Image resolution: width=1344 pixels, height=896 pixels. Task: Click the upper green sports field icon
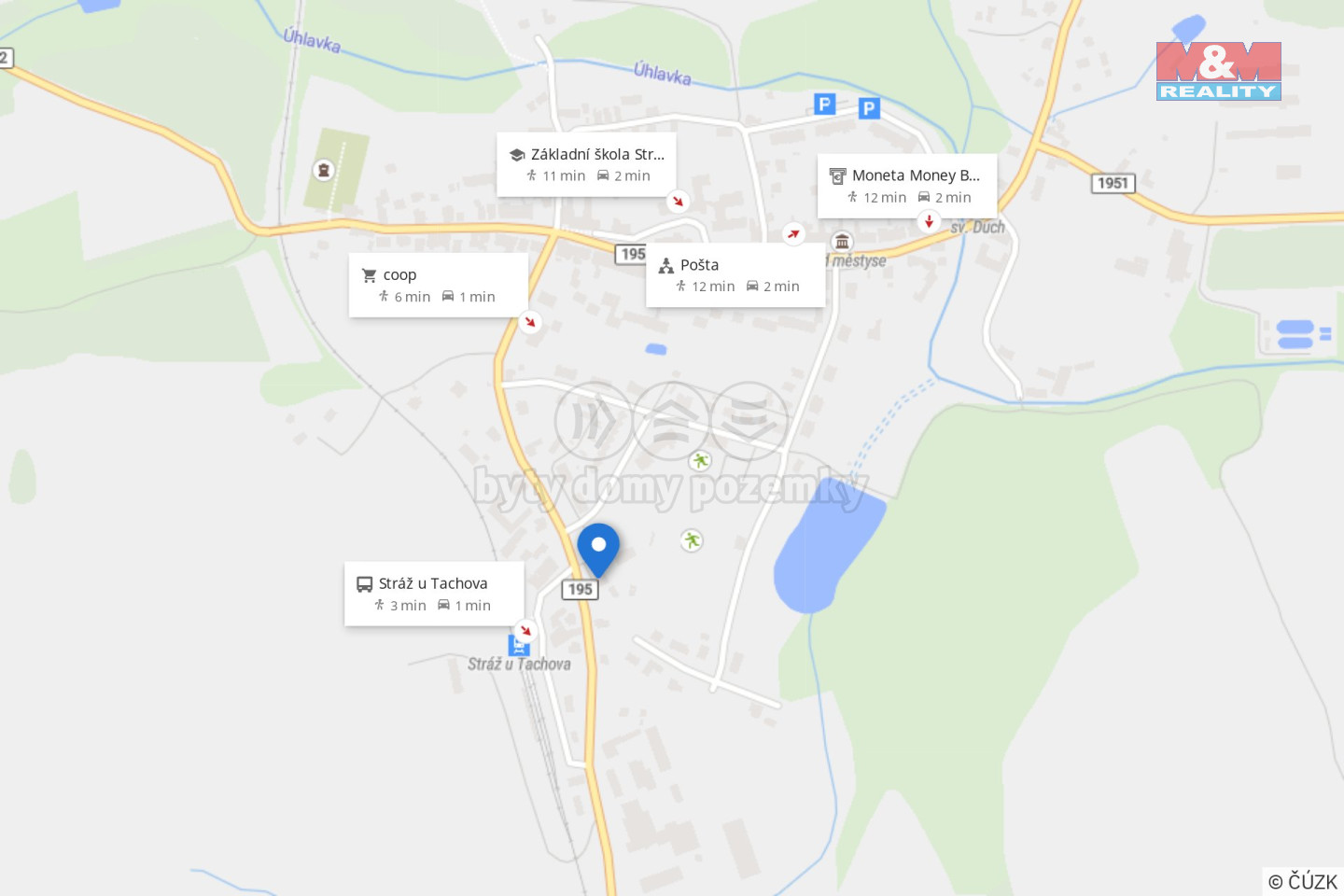click(x=700, y=460)
